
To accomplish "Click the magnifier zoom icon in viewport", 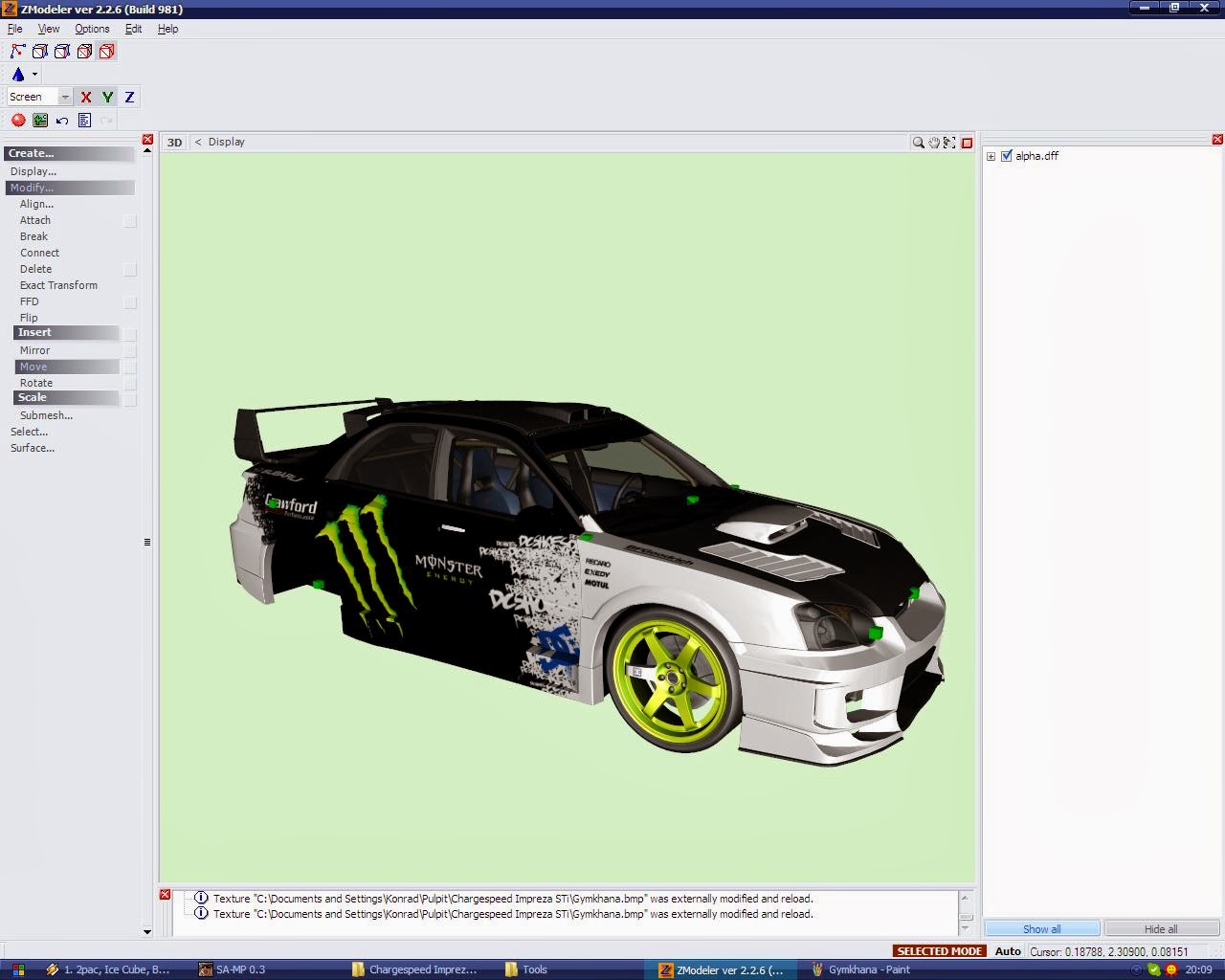I will 918,143.
